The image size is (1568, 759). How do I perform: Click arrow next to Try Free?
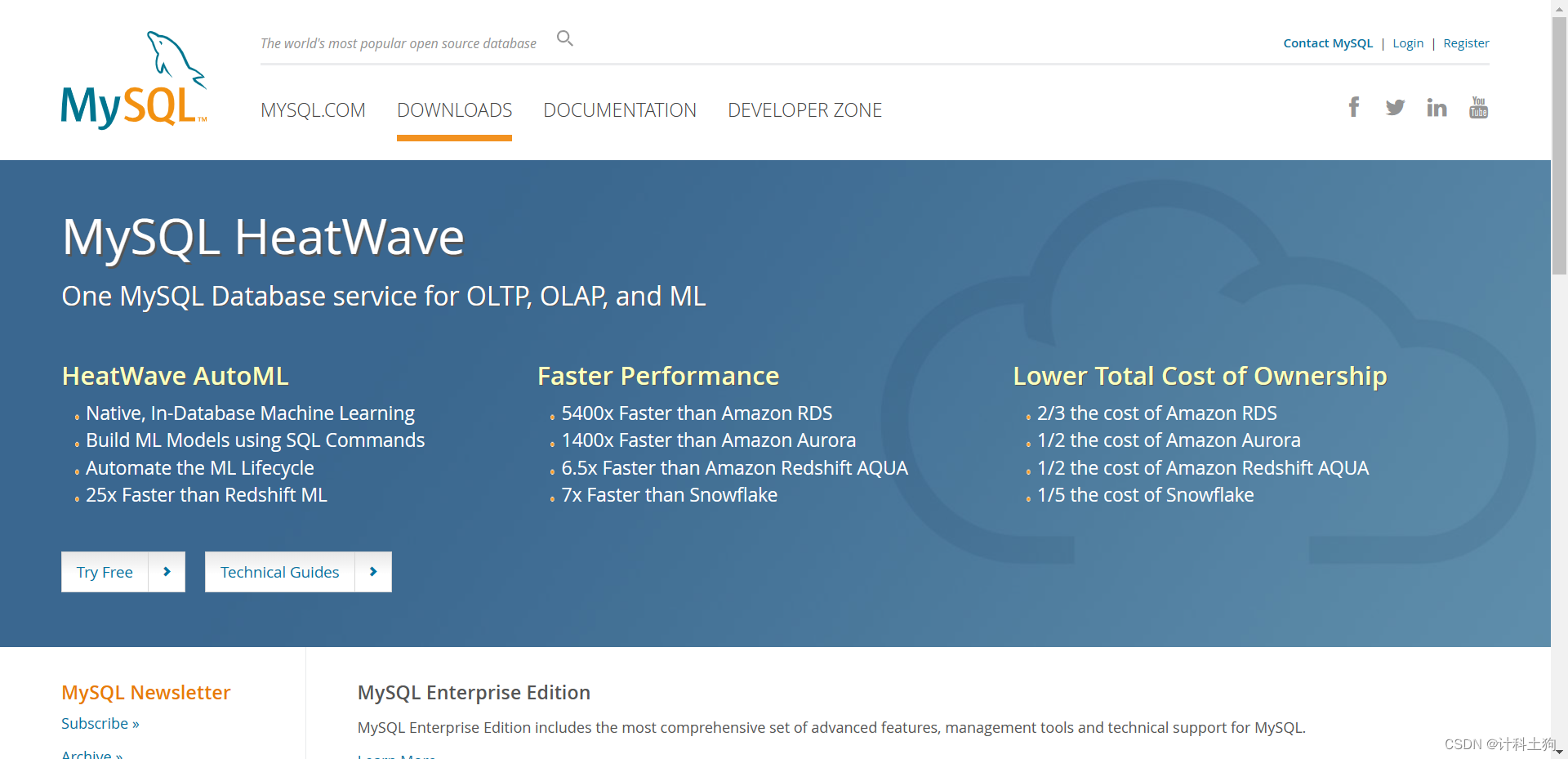(x=167, y=572)
